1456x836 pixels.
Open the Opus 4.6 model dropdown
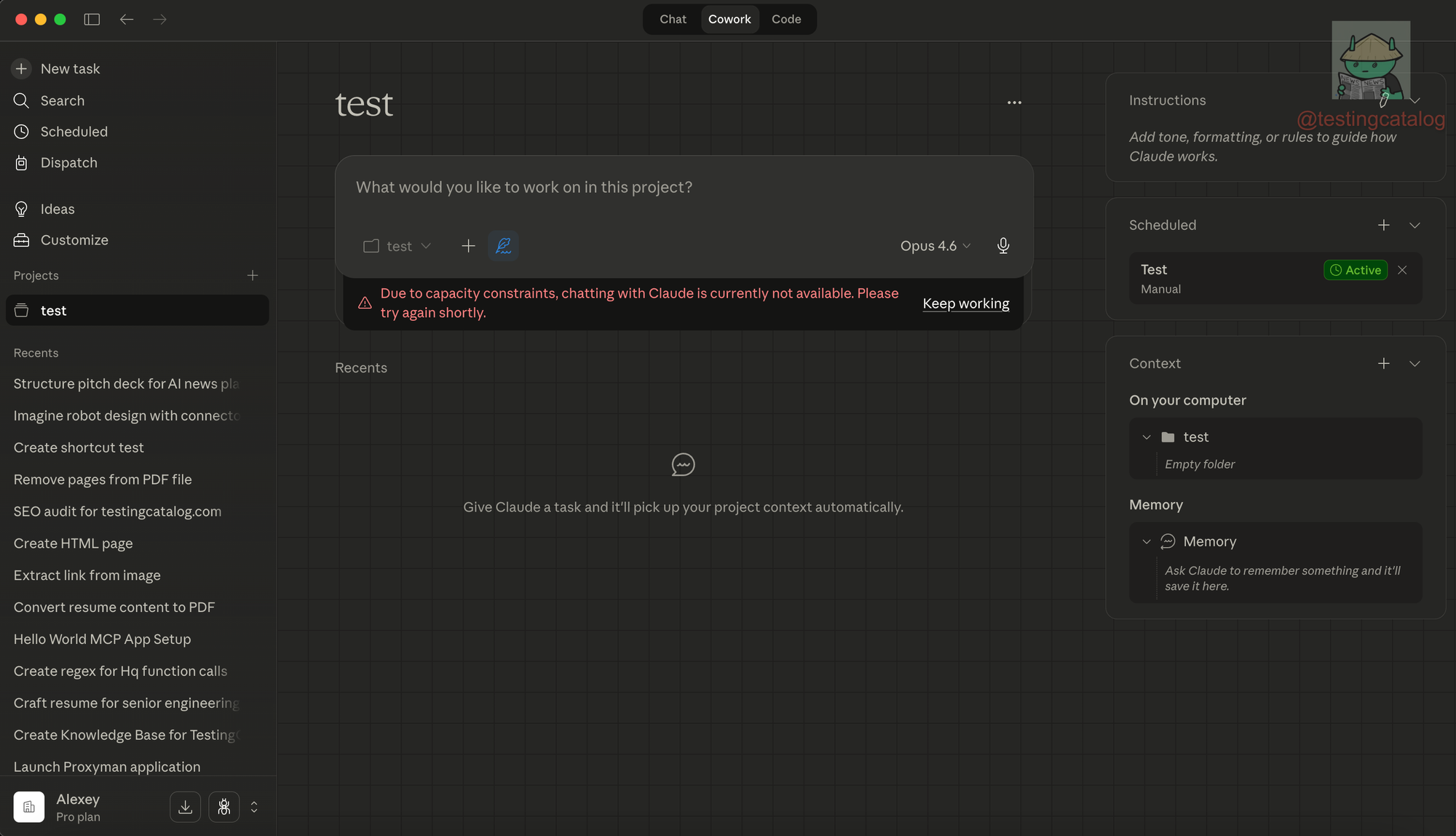click(x=935, y=246)
